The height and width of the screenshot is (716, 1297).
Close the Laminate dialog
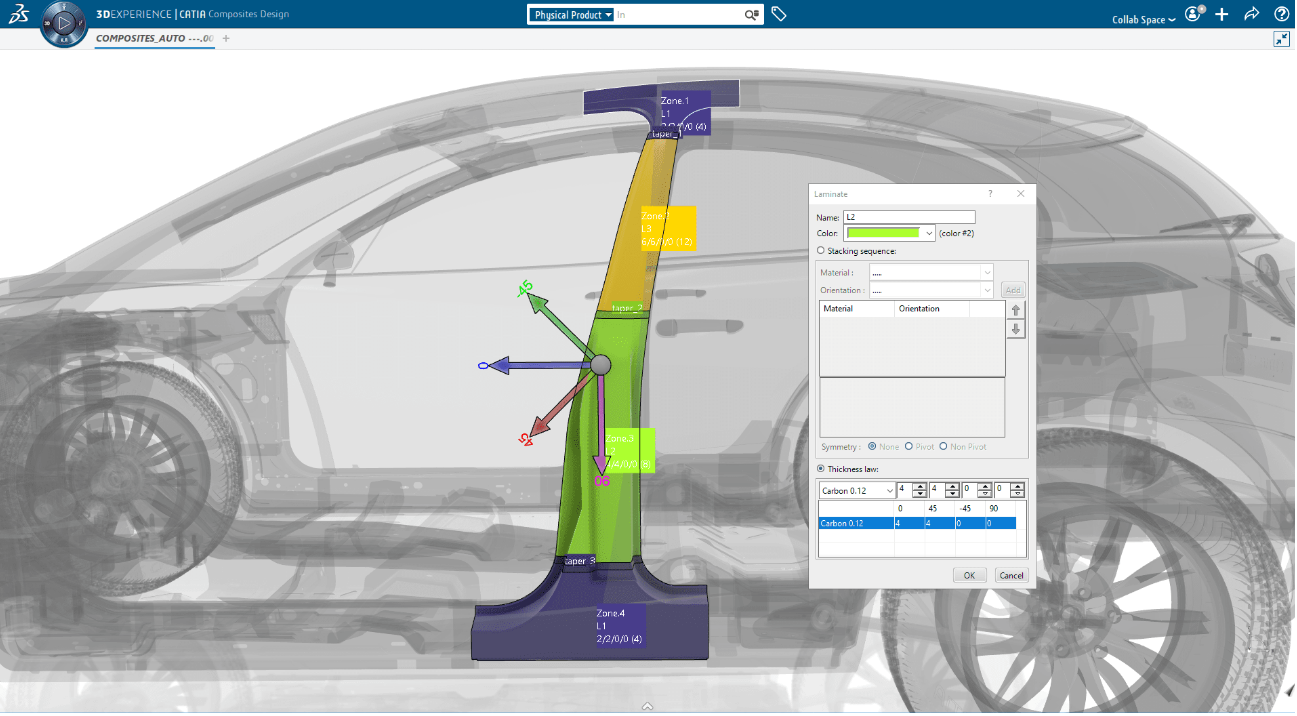click(x=1020, y=194)
